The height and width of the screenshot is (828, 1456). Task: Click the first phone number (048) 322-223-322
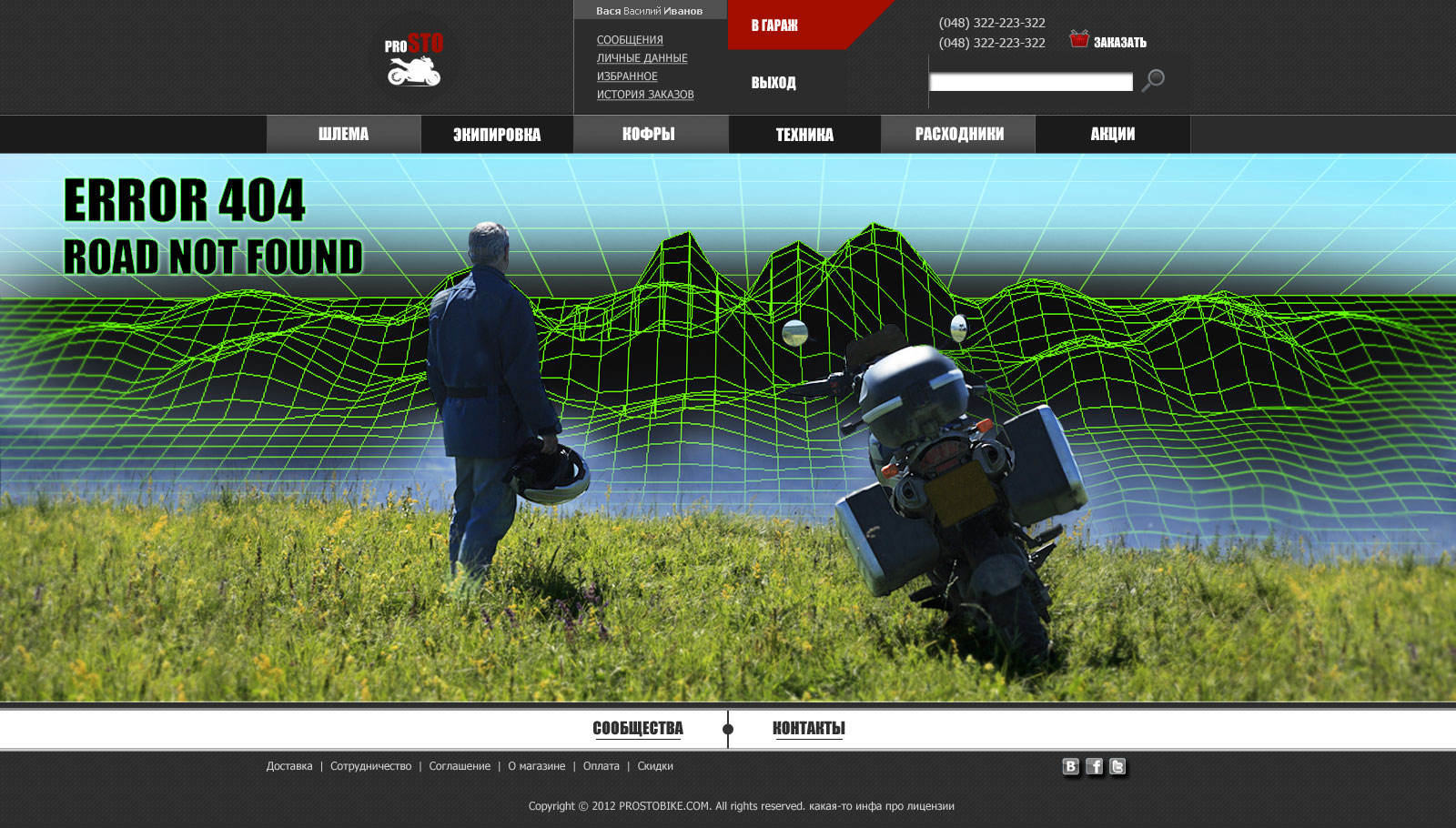(992, 23)
